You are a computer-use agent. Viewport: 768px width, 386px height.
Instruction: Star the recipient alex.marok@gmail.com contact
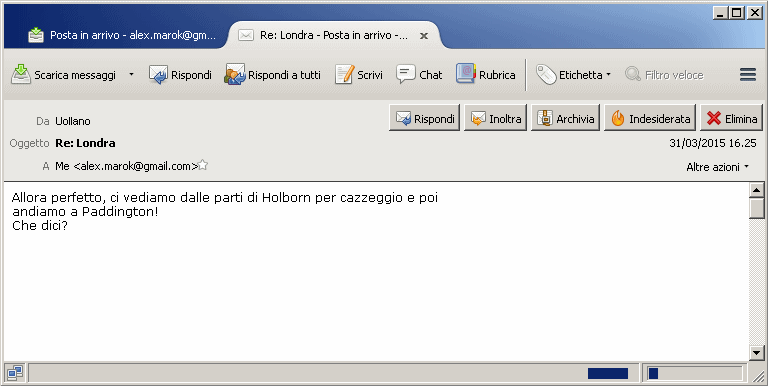point(203,165)
